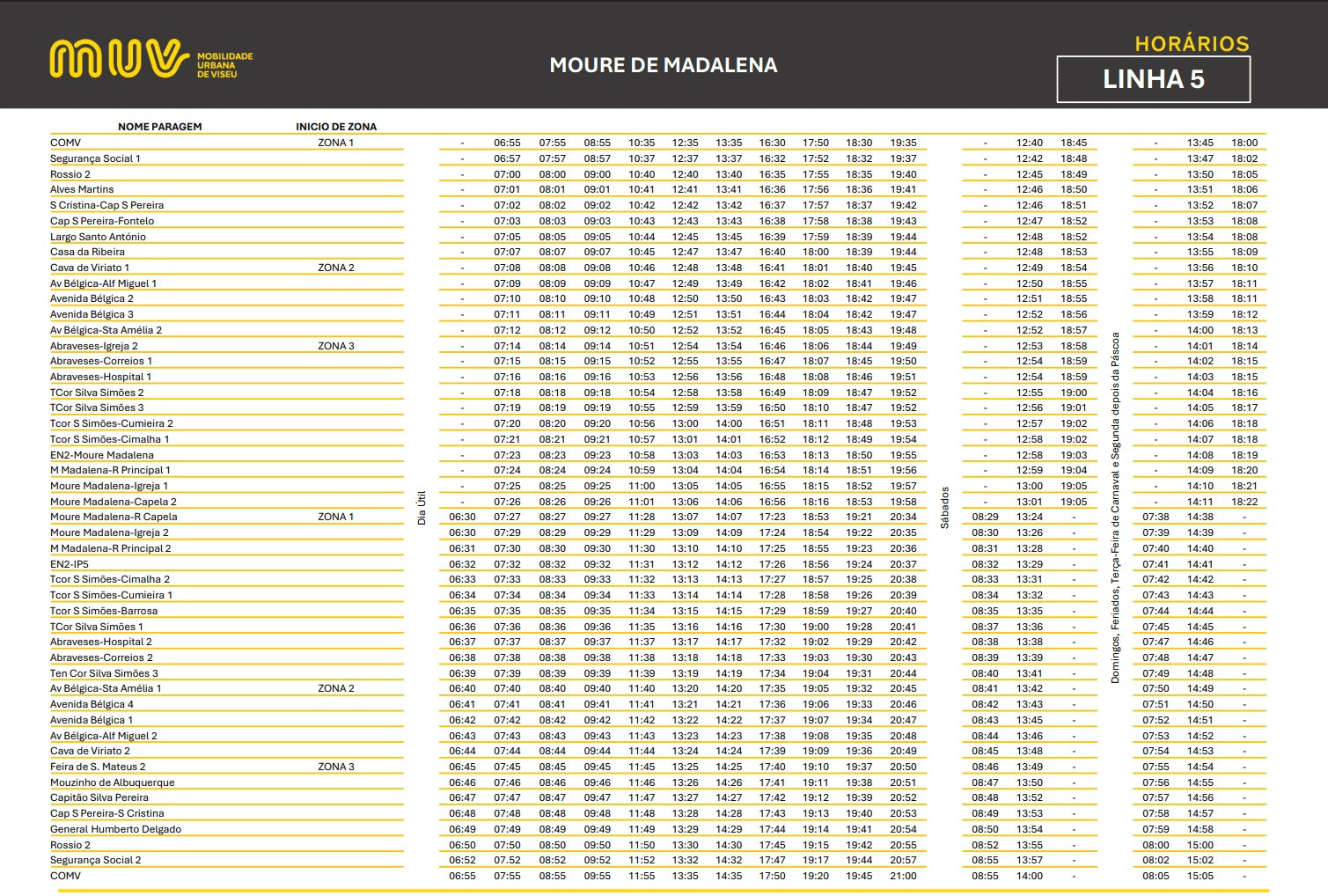
Task: Click the Feira de S. Mateus 2 stop
Action: [98, 767]
